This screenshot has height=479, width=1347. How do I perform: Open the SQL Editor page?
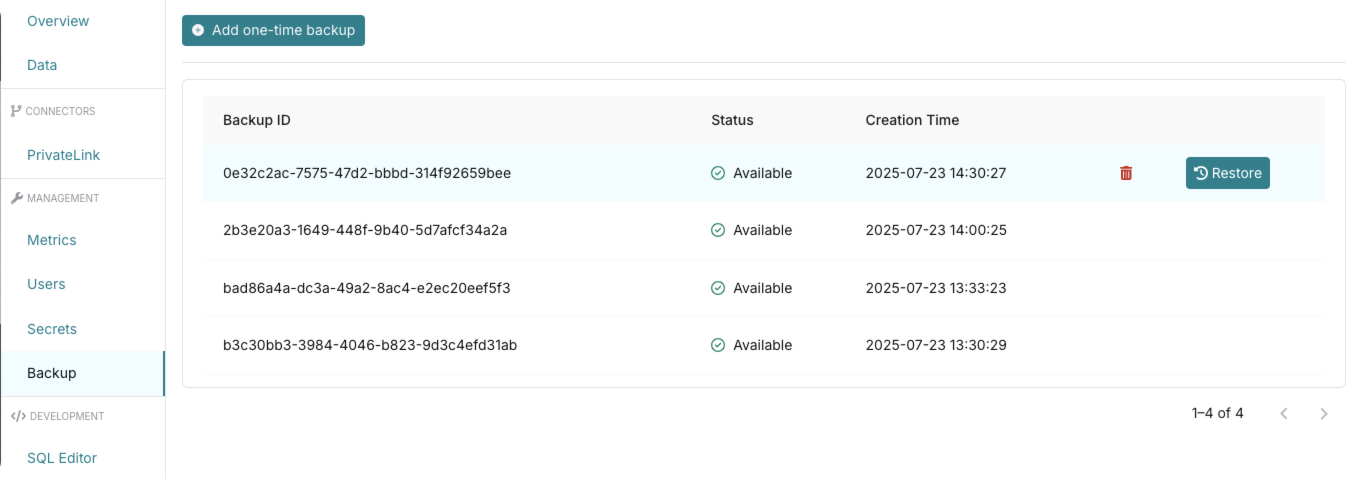point(62,458)
